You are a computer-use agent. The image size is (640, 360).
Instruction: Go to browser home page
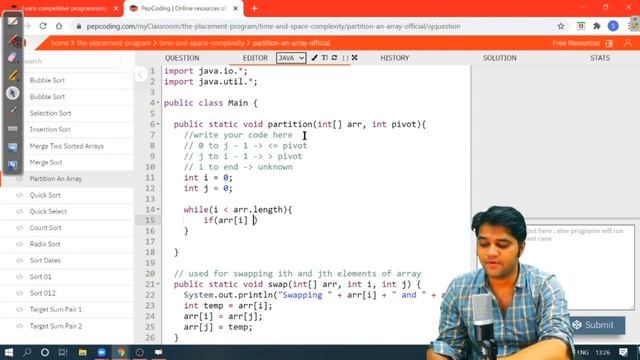tap(59, 26)
